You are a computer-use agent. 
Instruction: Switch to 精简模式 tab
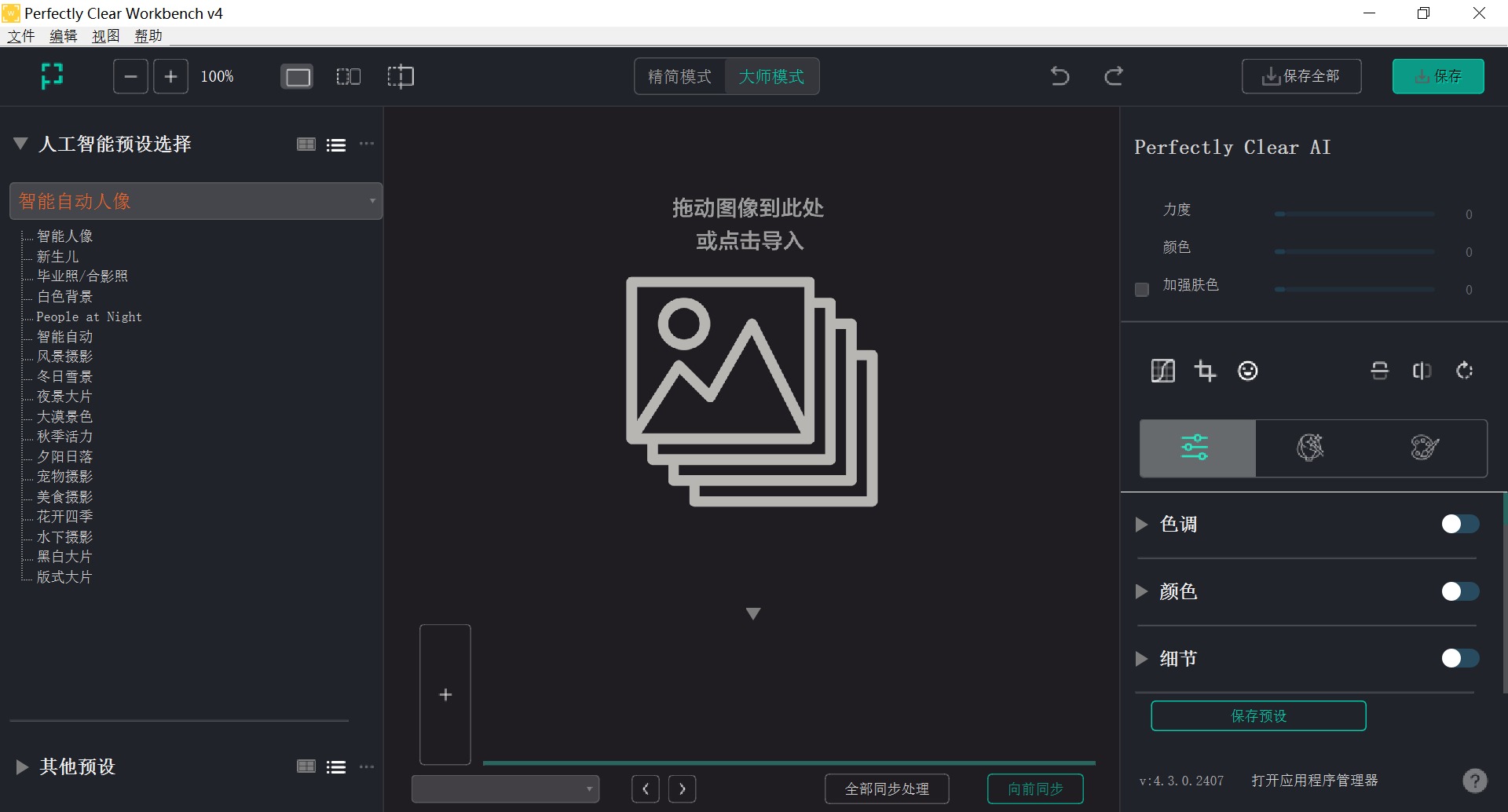[679, 76]
